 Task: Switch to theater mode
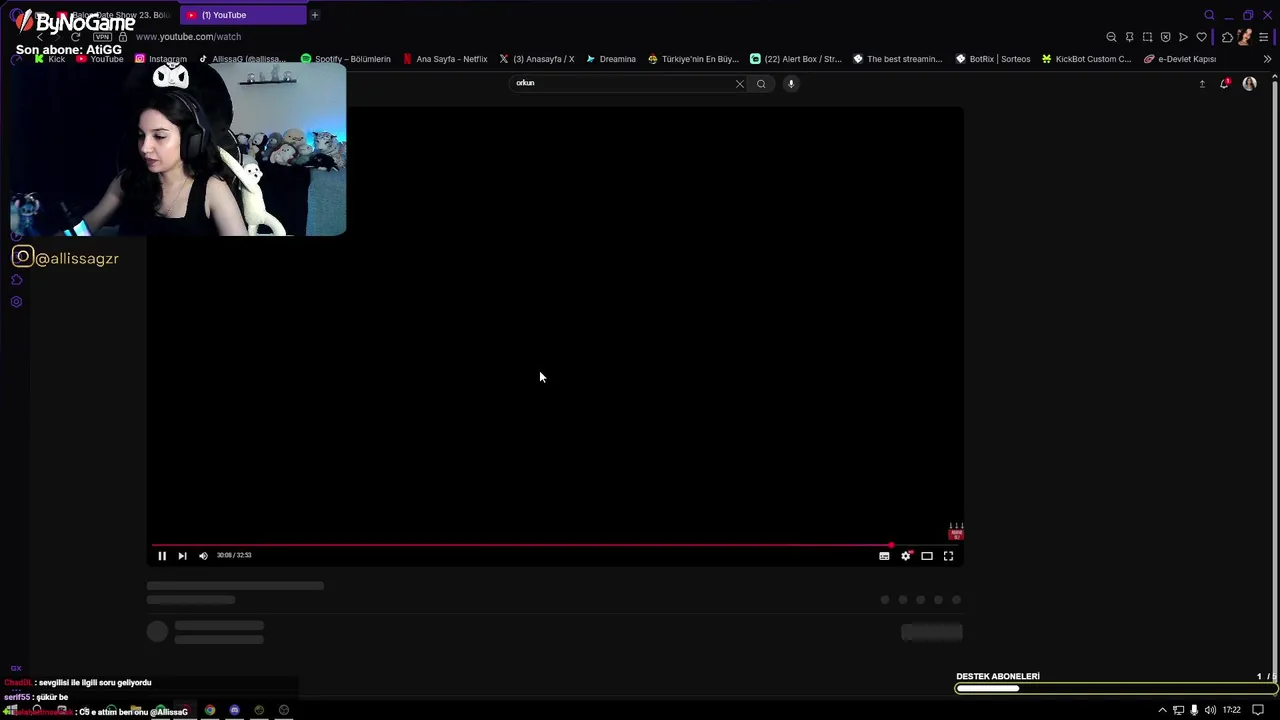point(927,556)
